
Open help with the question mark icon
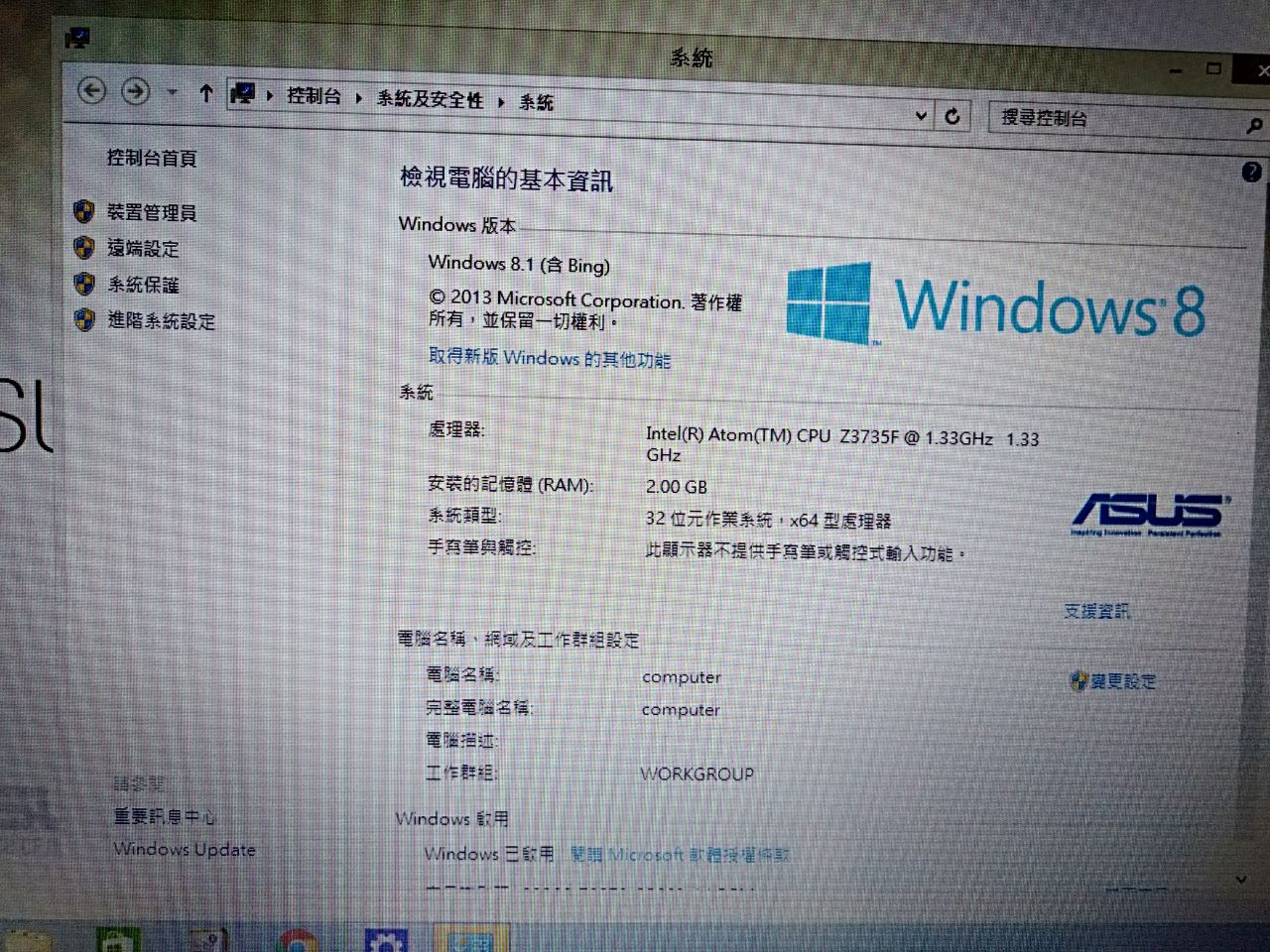click(1251, 172)
